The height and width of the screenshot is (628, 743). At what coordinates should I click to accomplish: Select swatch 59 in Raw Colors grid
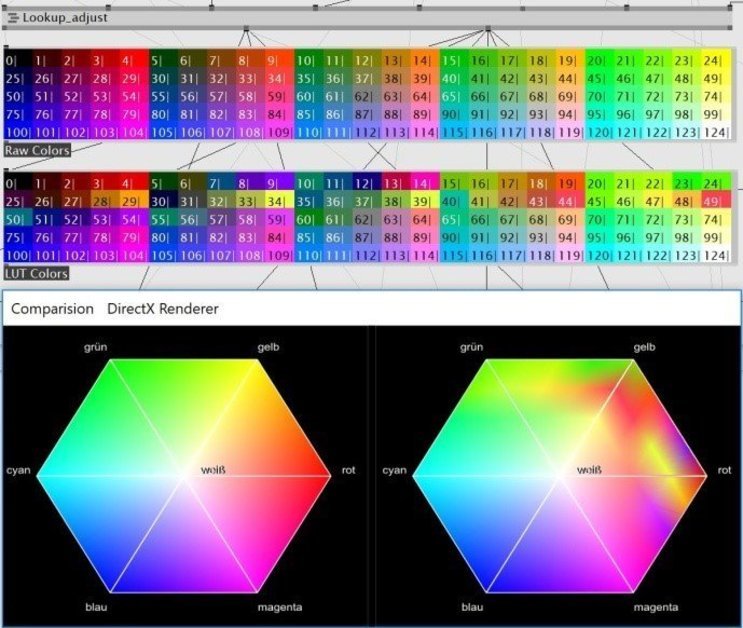click(278, 97)
